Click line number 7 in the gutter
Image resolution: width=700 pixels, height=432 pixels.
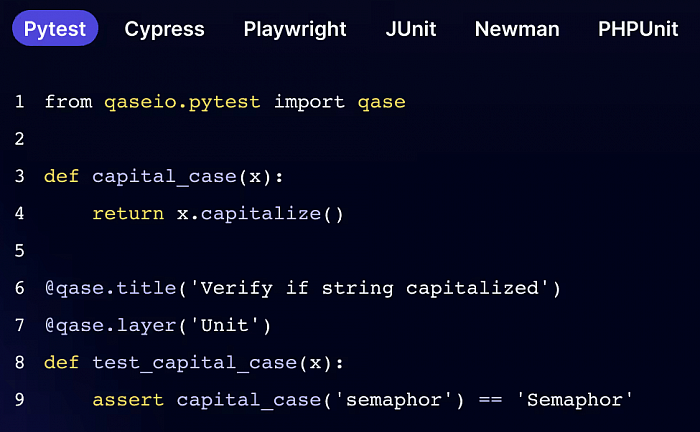tap(19, 325)
